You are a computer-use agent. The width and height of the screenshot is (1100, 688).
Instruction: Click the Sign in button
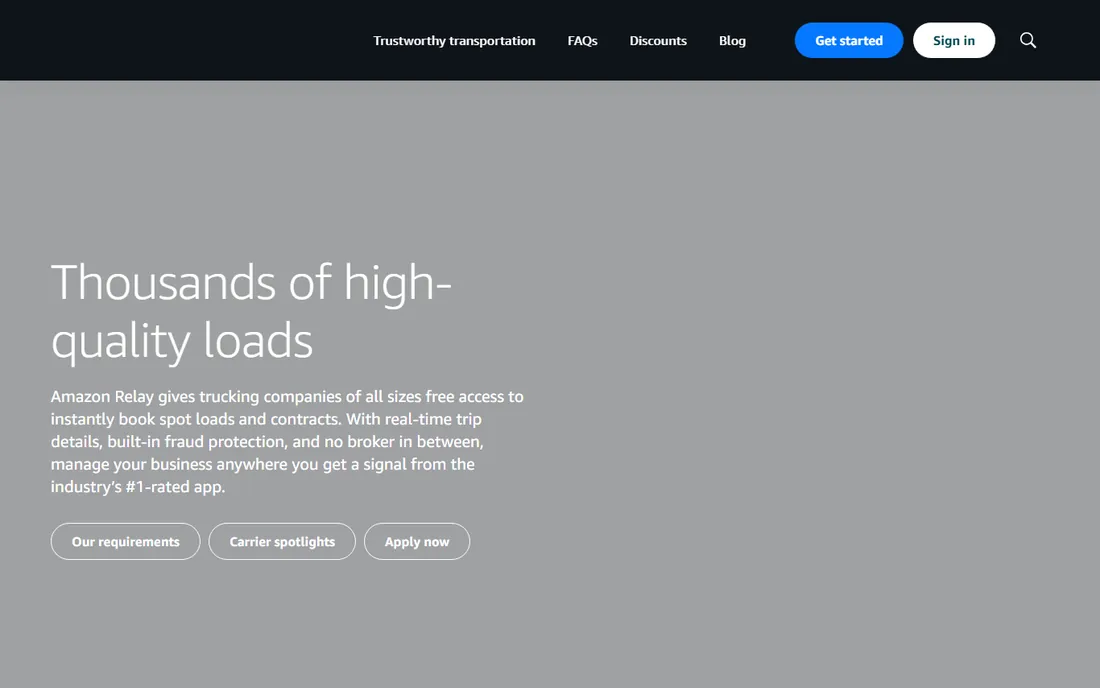(953, 40)
